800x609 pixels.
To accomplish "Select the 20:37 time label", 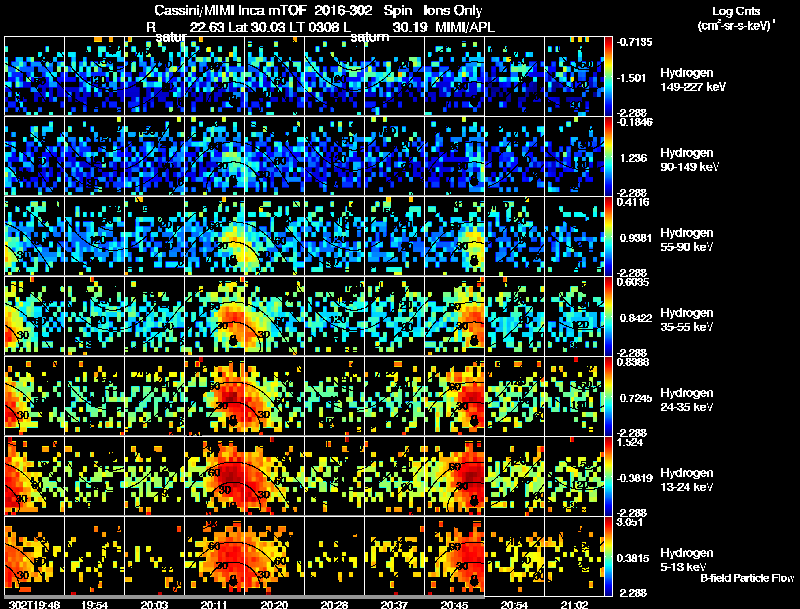I will [x=394, y=604].
